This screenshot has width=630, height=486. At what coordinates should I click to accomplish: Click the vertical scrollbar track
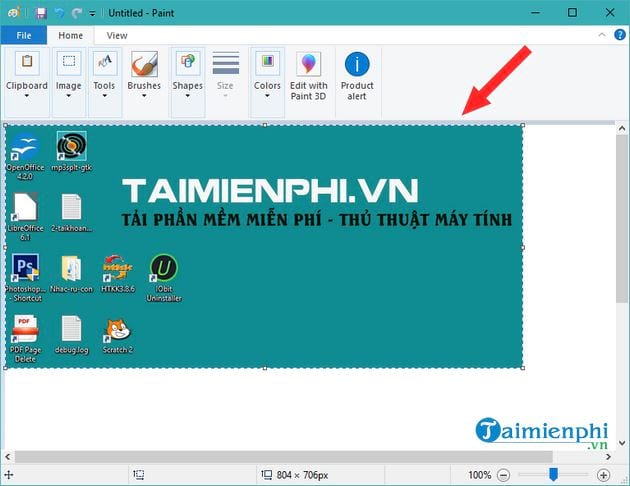[x=622, y=300]
